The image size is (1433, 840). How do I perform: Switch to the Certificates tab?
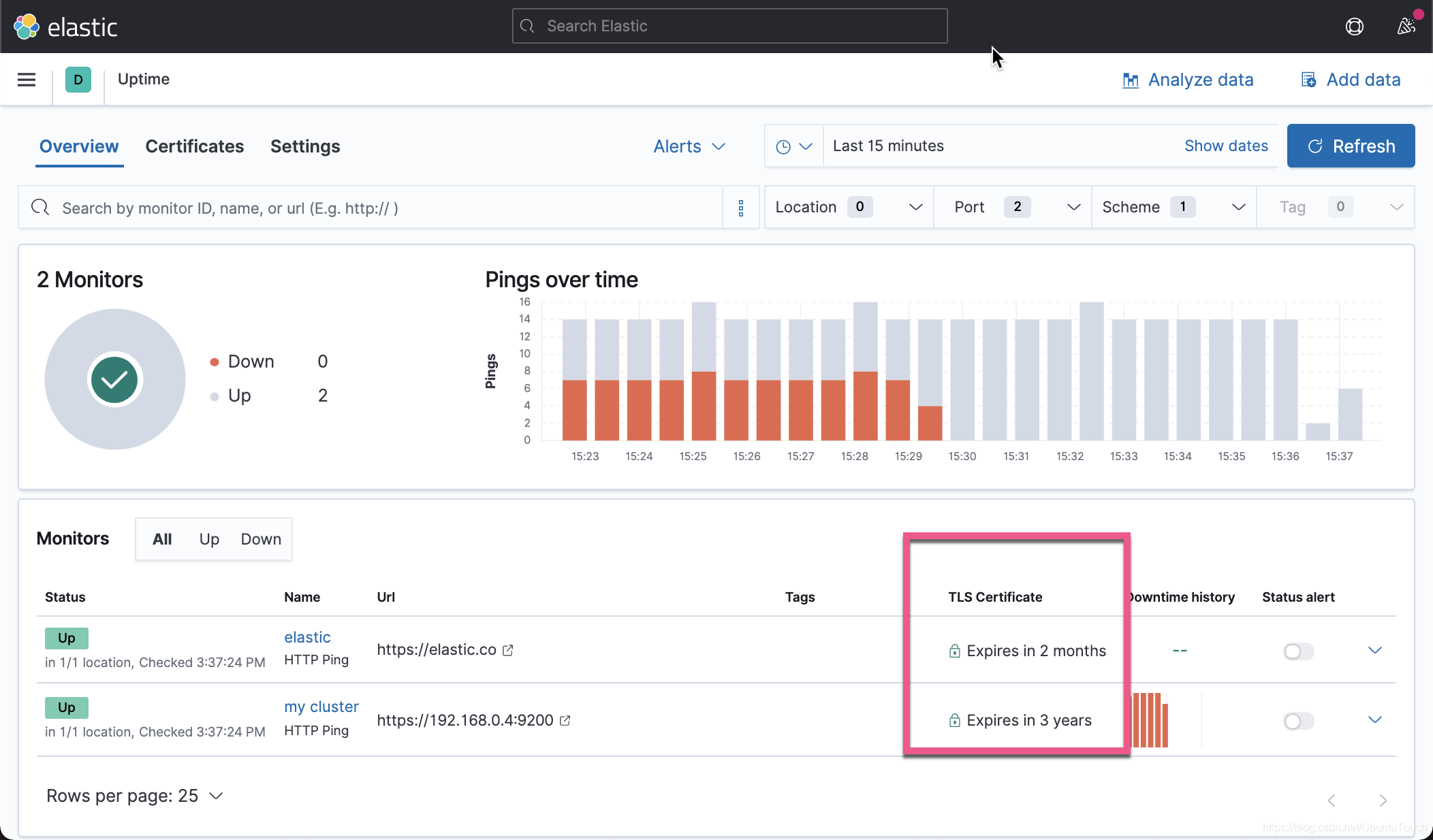195,146
